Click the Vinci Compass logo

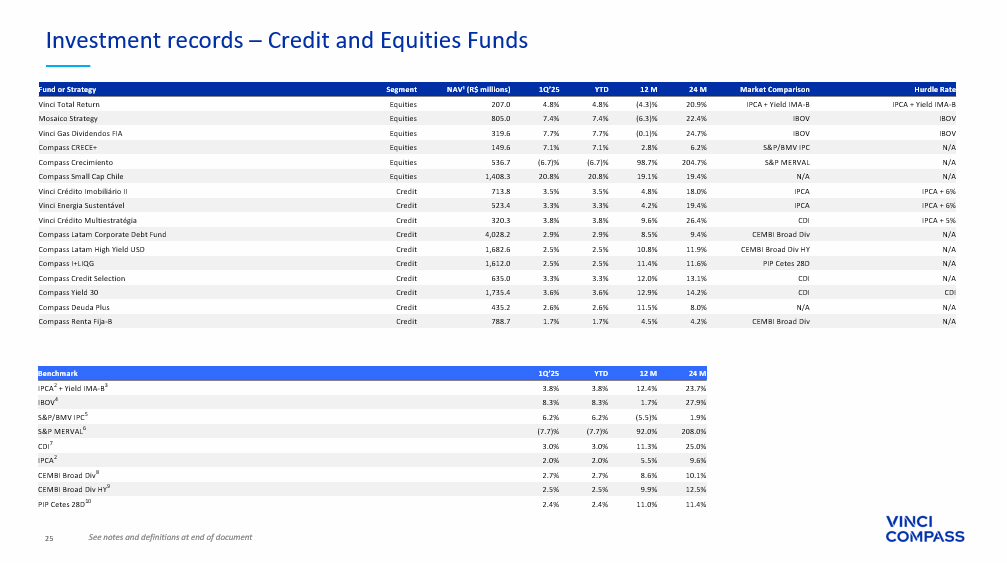point(925,530)
